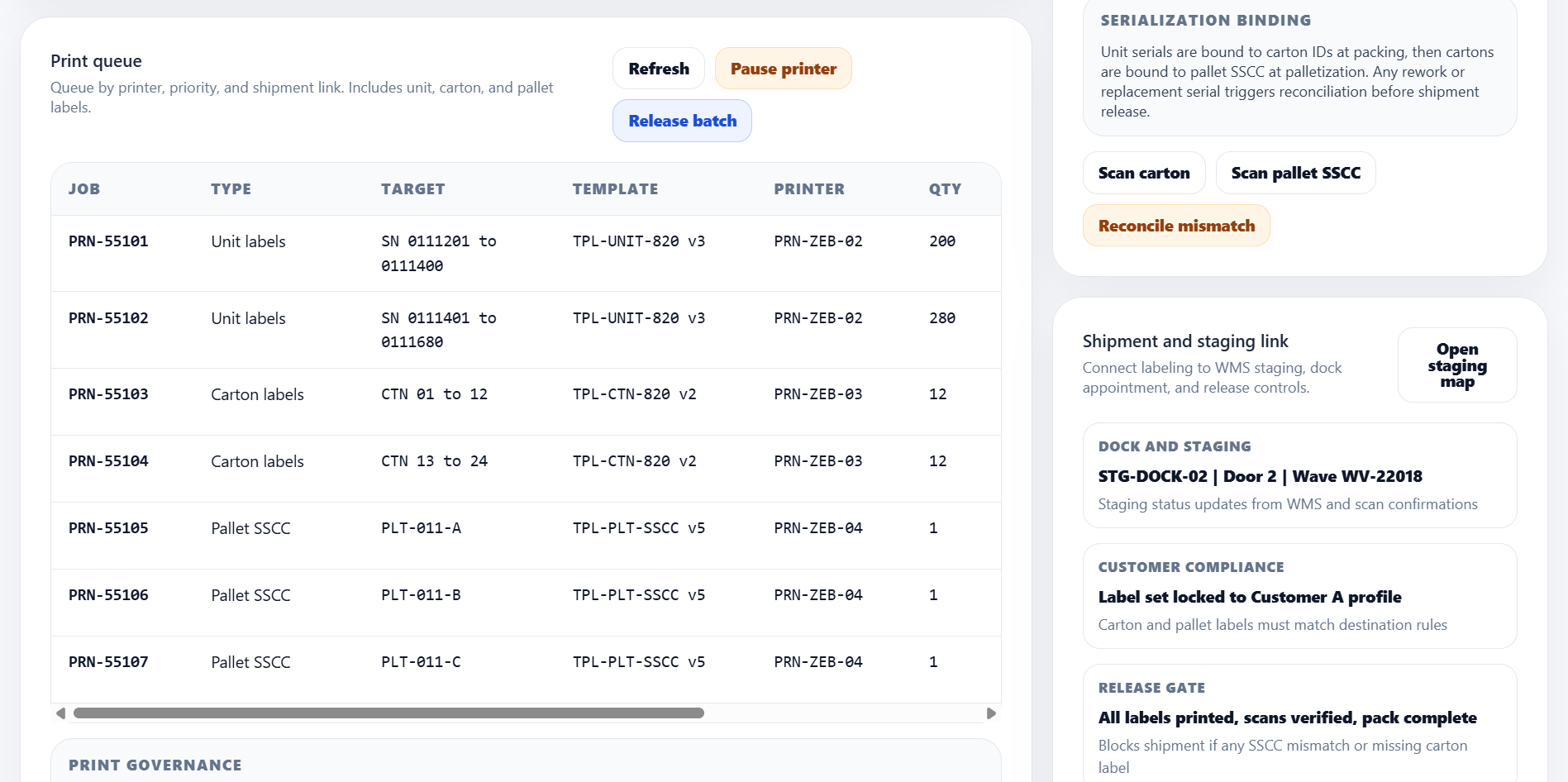
Task: Open staging map
Action: tap(1456, 365)
